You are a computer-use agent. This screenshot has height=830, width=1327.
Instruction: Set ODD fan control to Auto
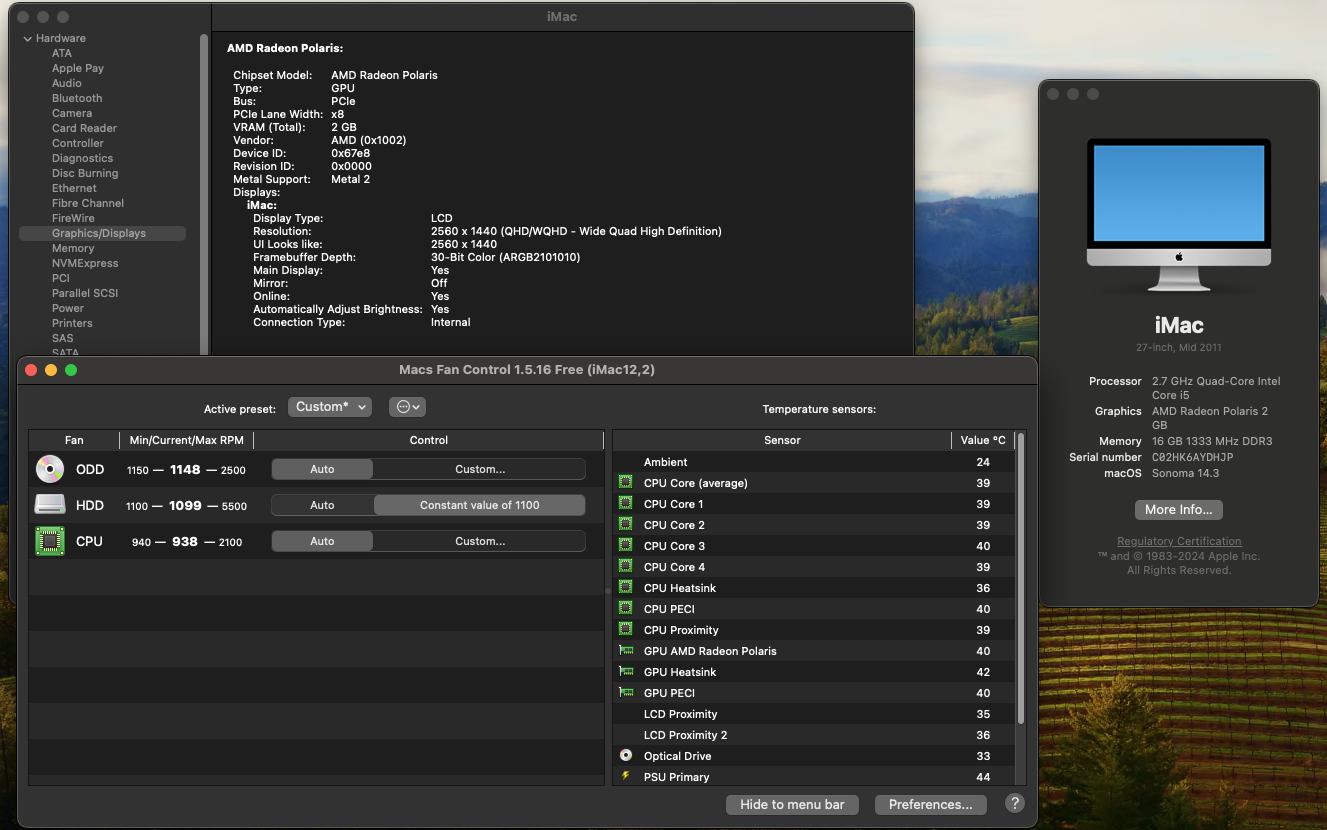pos(322,469)
